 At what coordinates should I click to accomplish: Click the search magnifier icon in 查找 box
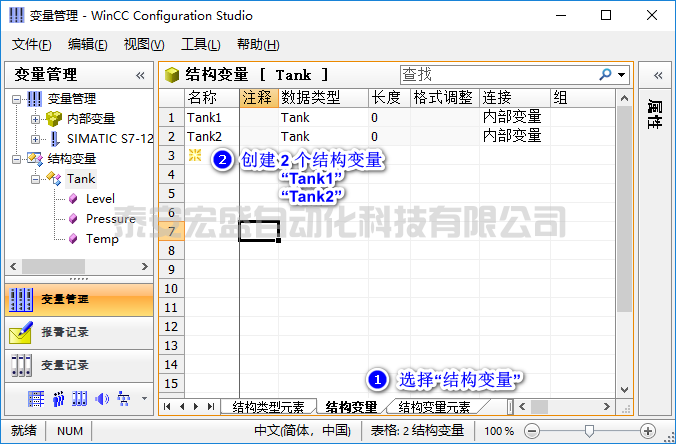click(x=605, y=75)
